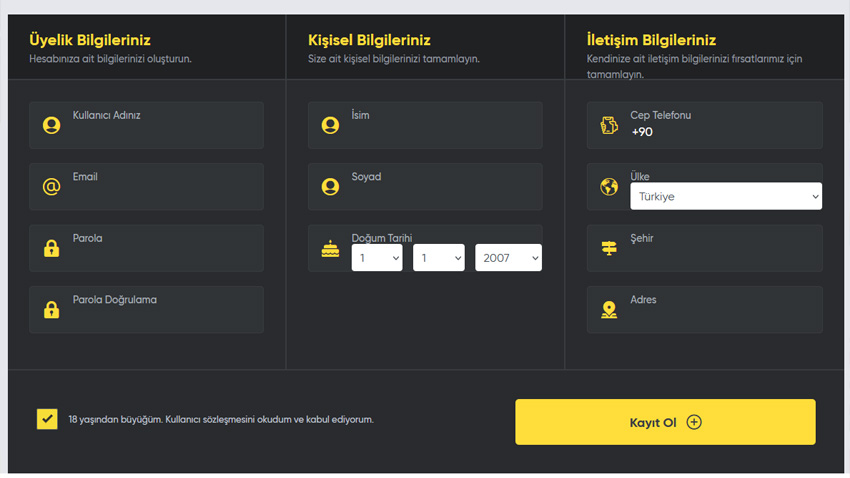Image resolution: width=850 pixels, height=478 pixels.
Task: Focus the İsim input field
Action: (x=440, y=132)
